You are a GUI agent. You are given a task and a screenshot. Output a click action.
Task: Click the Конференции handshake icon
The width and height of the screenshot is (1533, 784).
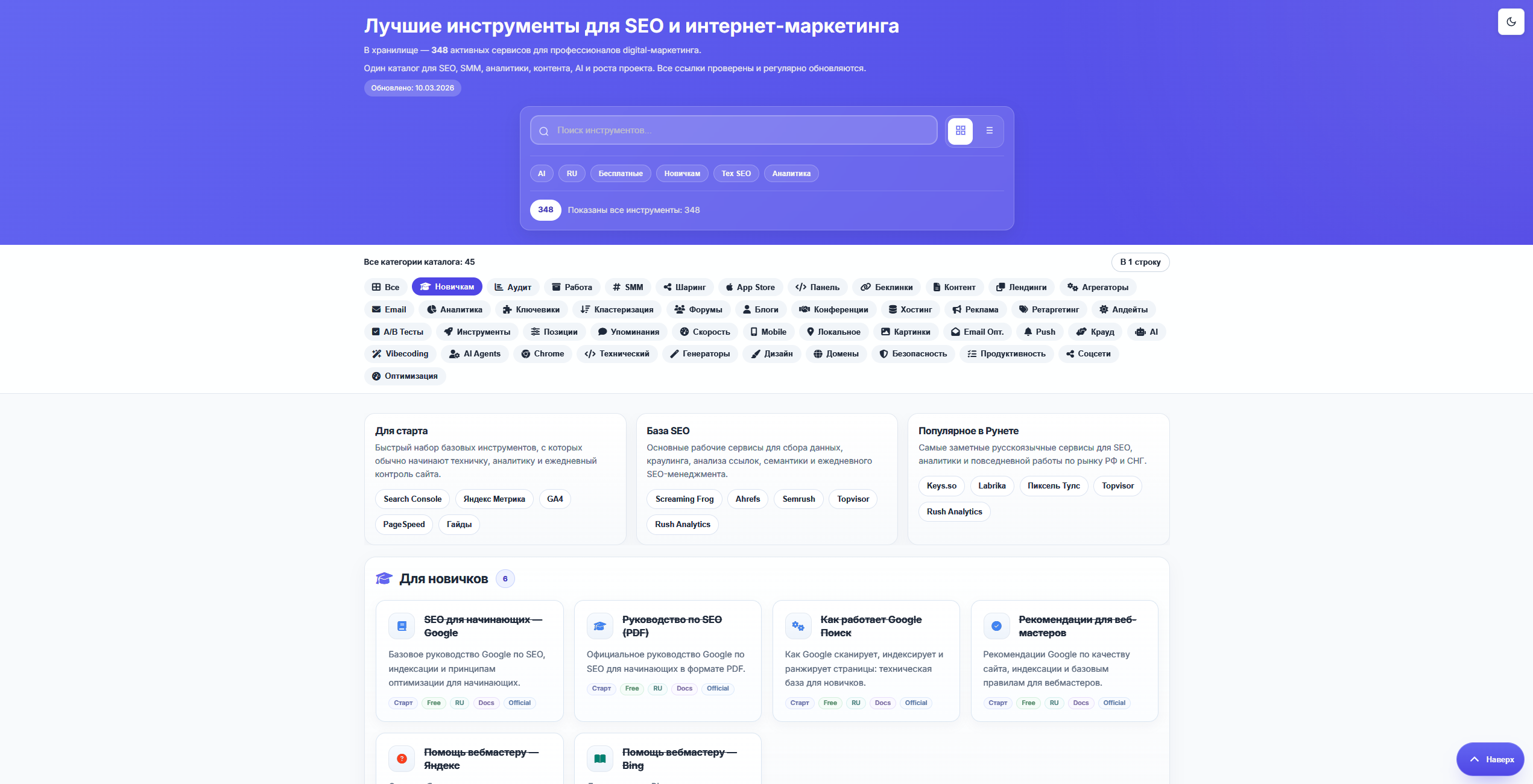point(804,310)
